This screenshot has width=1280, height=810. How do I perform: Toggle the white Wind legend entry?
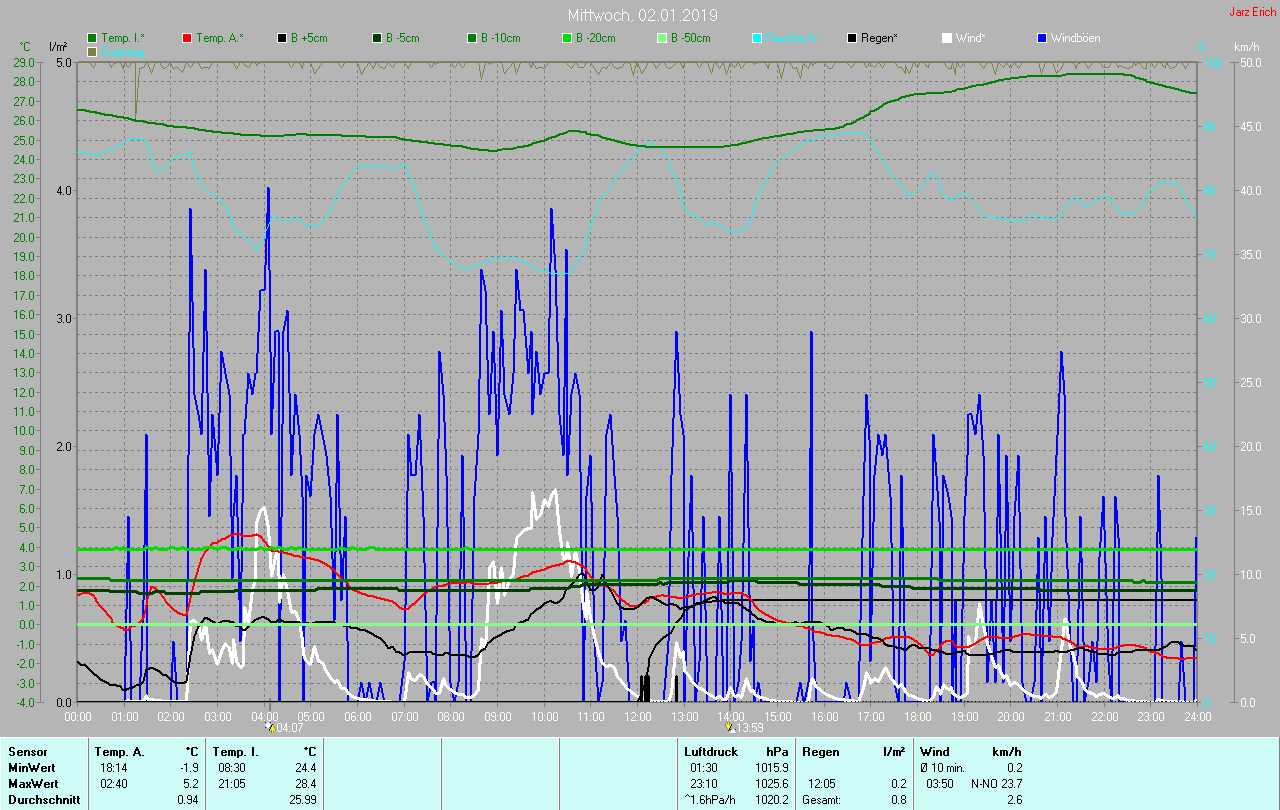(947, 38)
